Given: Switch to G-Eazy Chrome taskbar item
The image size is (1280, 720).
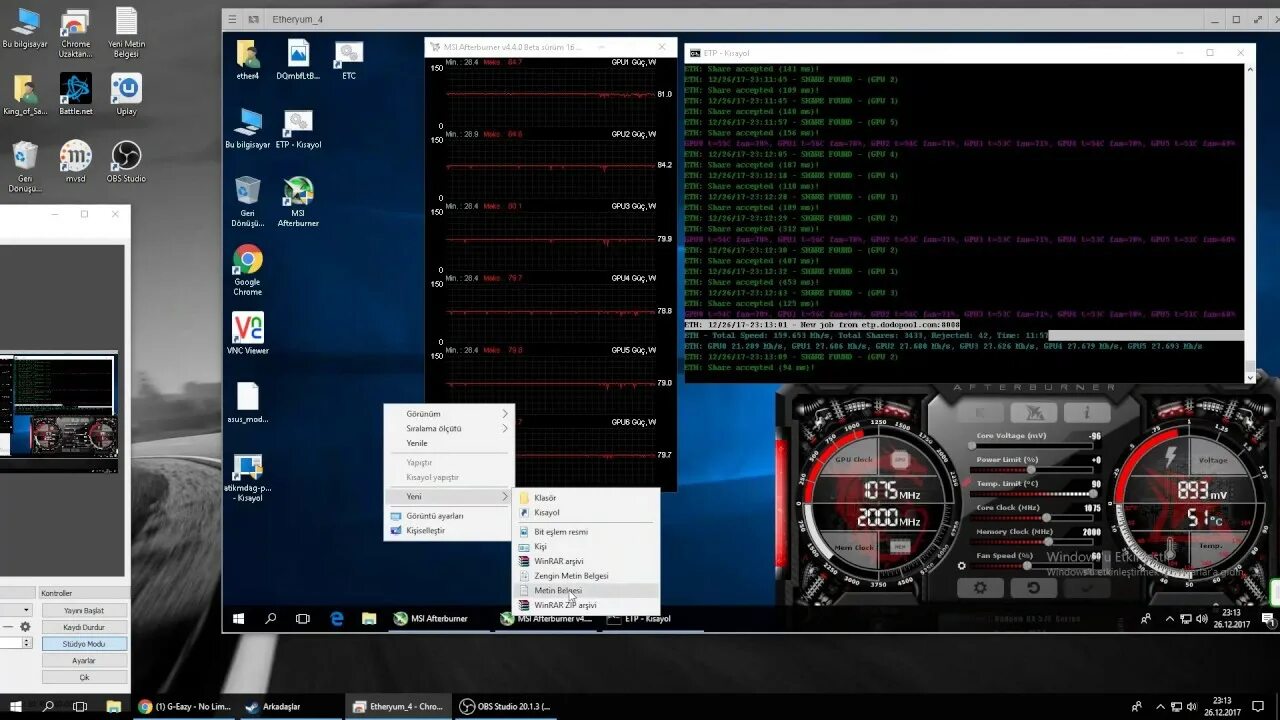Looking at the screenshot, I should pos(184,706).
